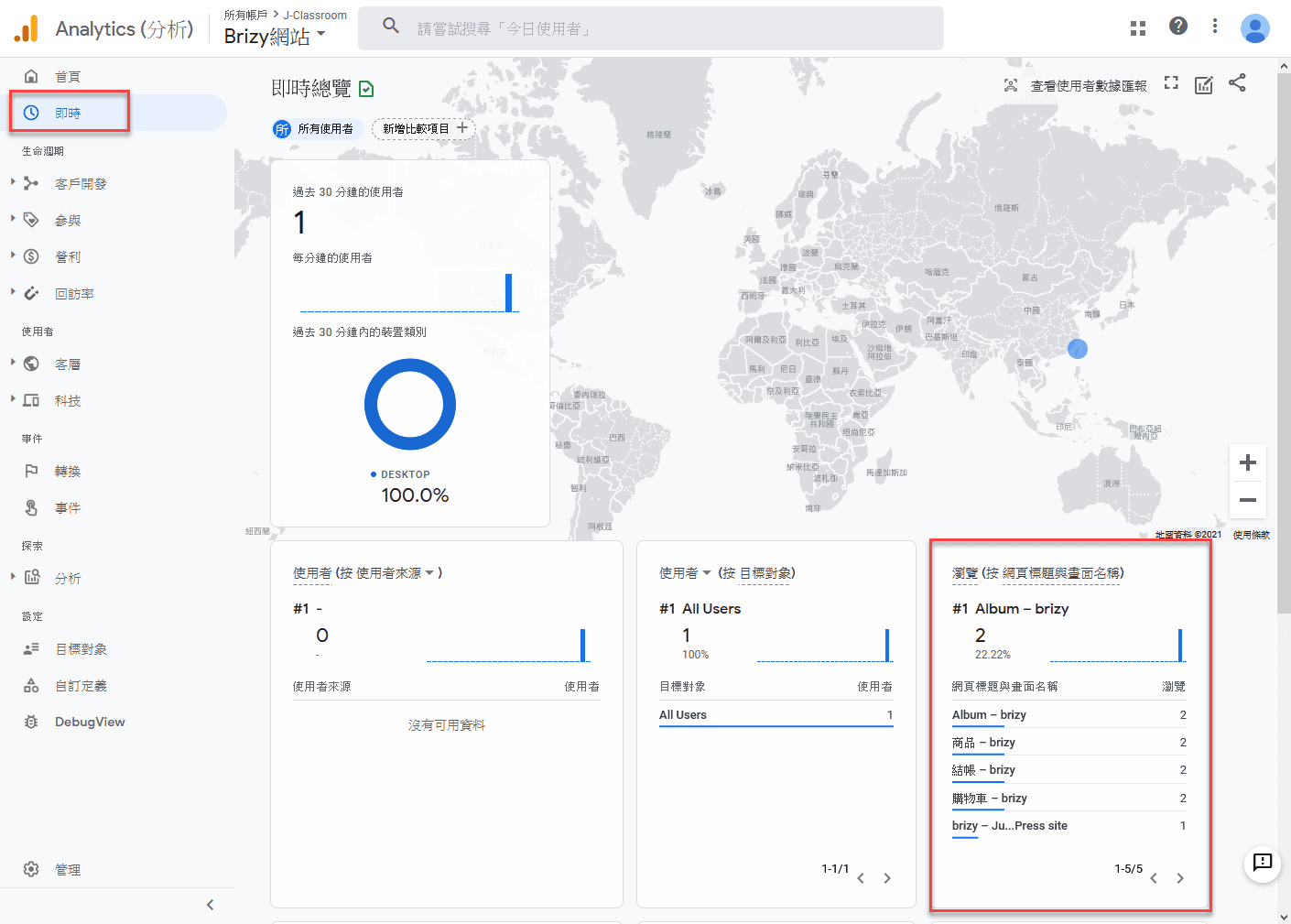Enter fullscreen map view icon
The height and width of the screenshot is (924, 1291).
click(1171, 83)
